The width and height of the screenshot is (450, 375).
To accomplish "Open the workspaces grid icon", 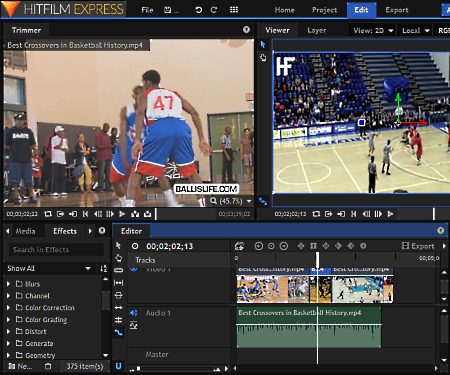I will point(234,10).
